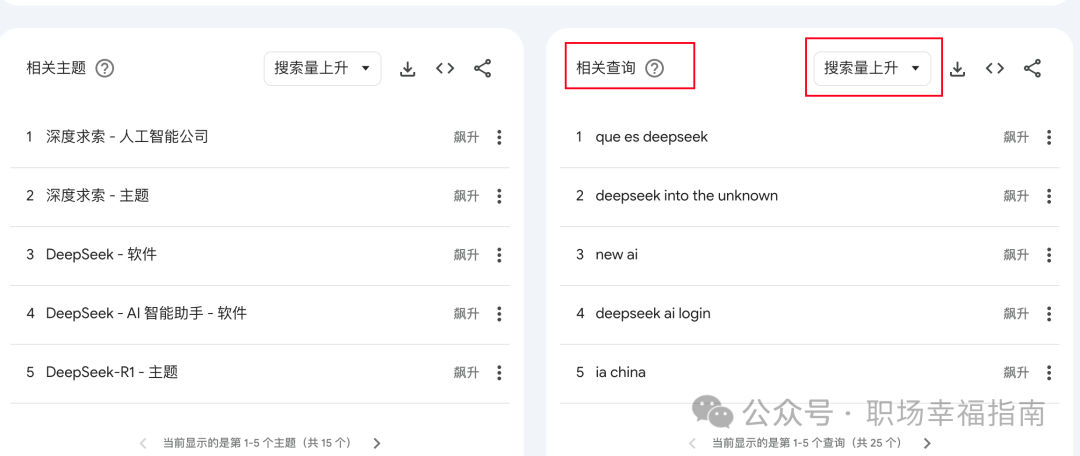The height and width of the screenshot is (456, 1080).
Task: Open more options for deepseek ai login
Action: (x=1049, y=314)
